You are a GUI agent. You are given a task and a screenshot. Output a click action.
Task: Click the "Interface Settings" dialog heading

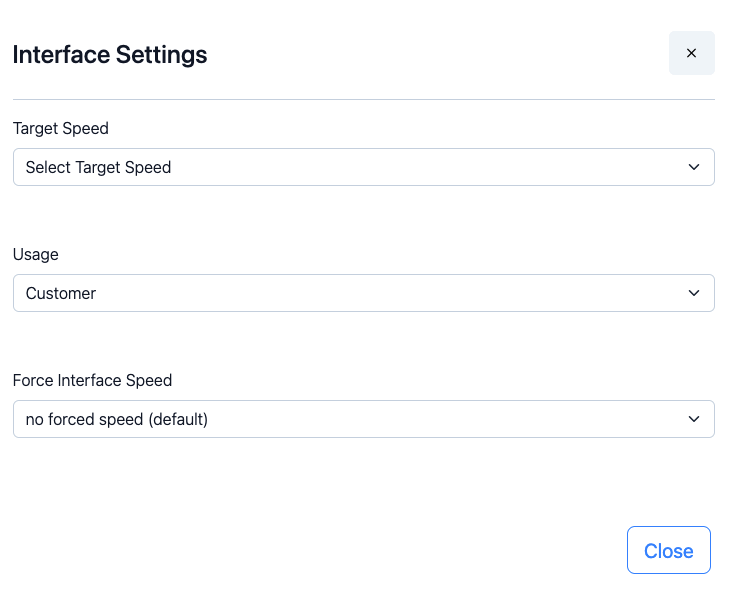click(110, 54)
